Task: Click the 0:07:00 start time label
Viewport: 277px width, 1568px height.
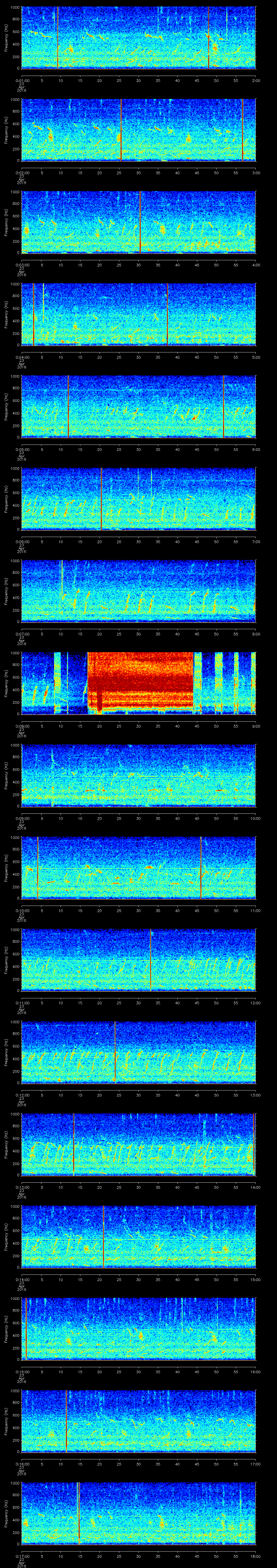Action: click(x=22, y=634)
